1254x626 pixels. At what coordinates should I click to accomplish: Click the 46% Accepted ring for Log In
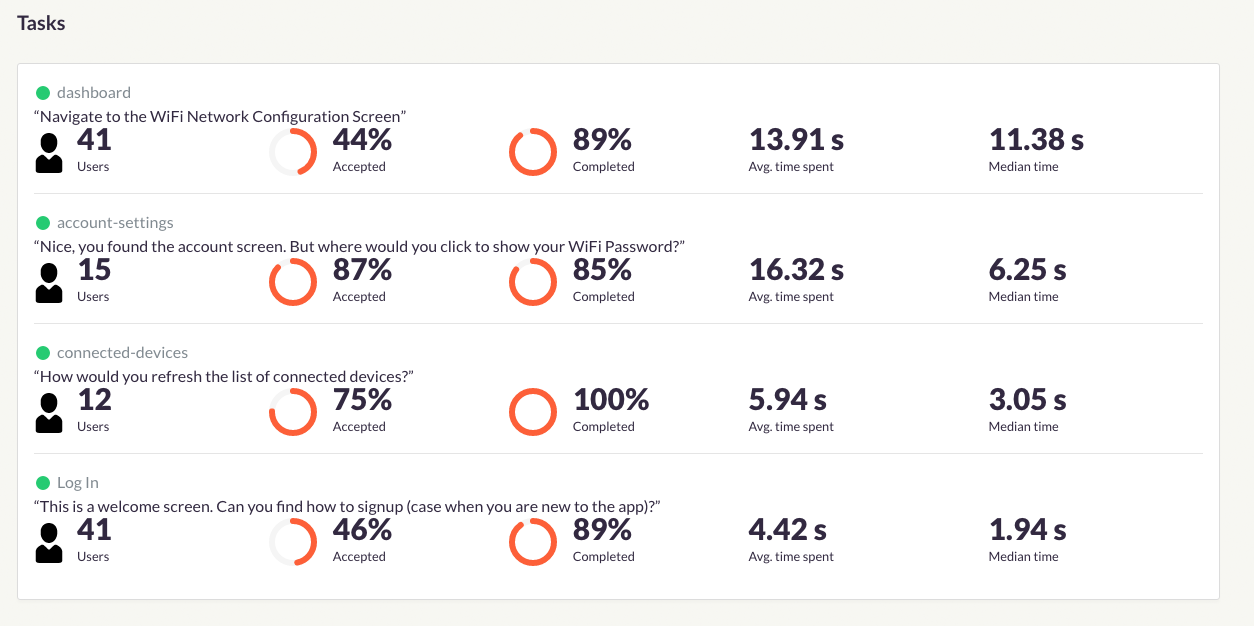click(x=293, y=542)
